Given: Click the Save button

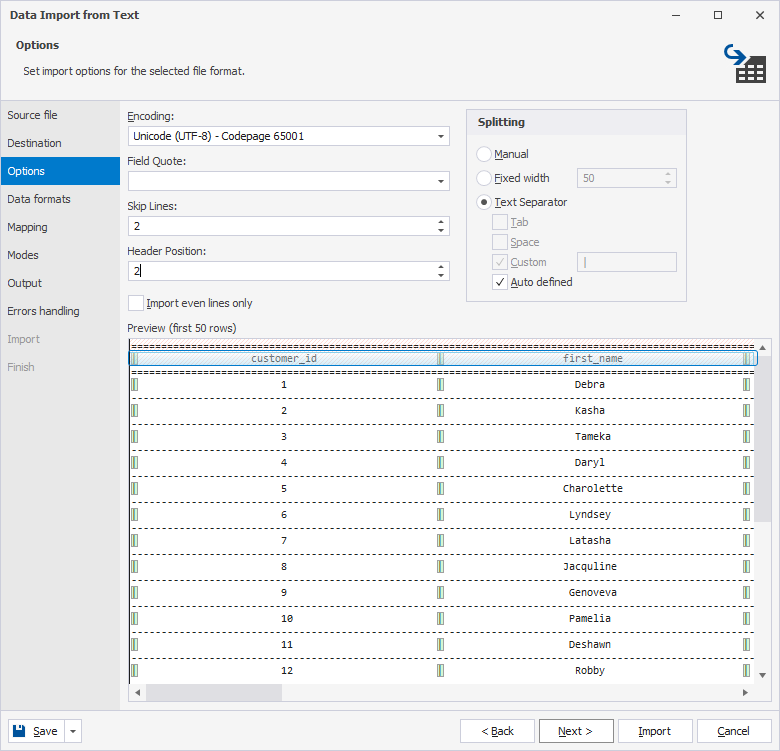Looking at the screenshot, I should click(36, 731).
